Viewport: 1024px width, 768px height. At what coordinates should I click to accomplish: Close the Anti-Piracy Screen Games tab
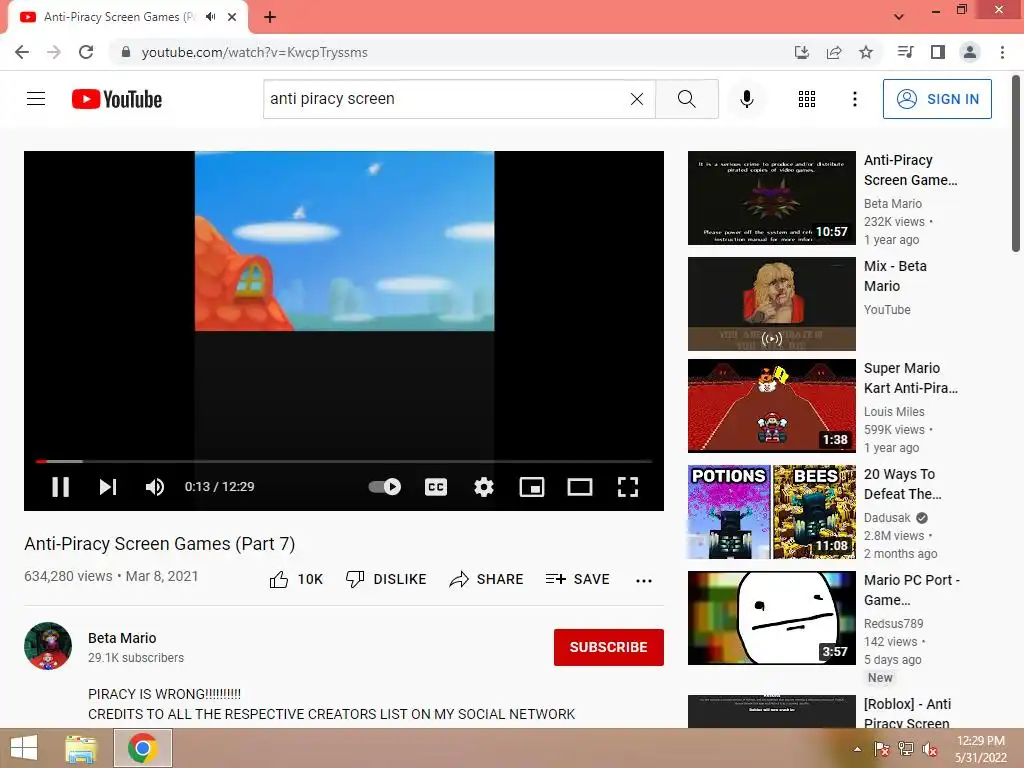[x=232, y=17]
